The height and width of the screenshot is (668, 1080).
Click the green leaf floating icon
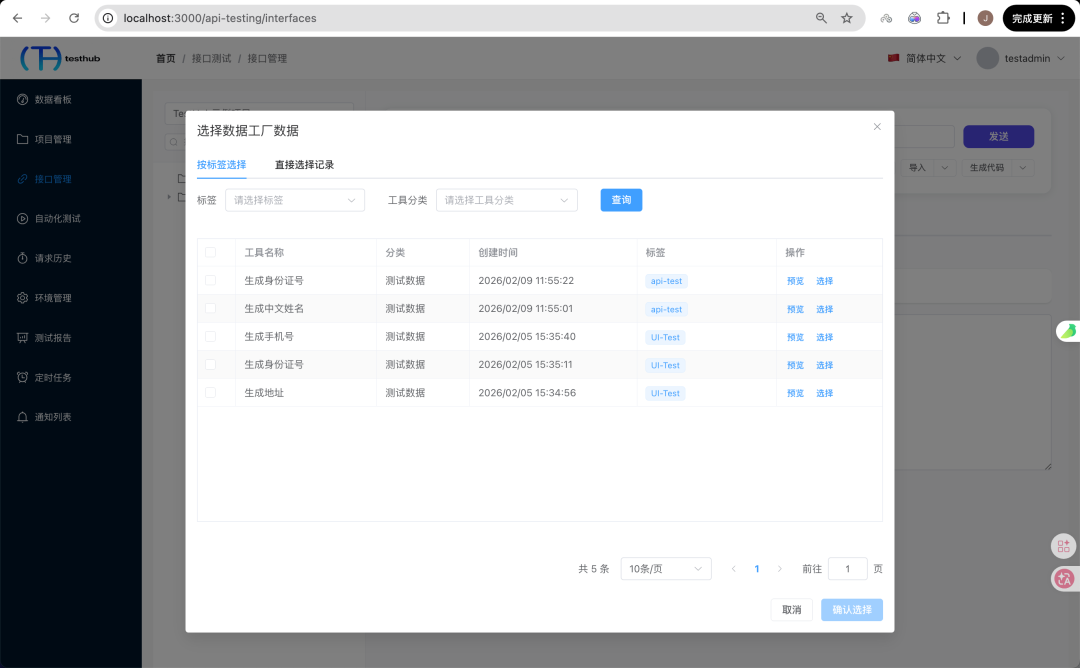[1068, 331]
